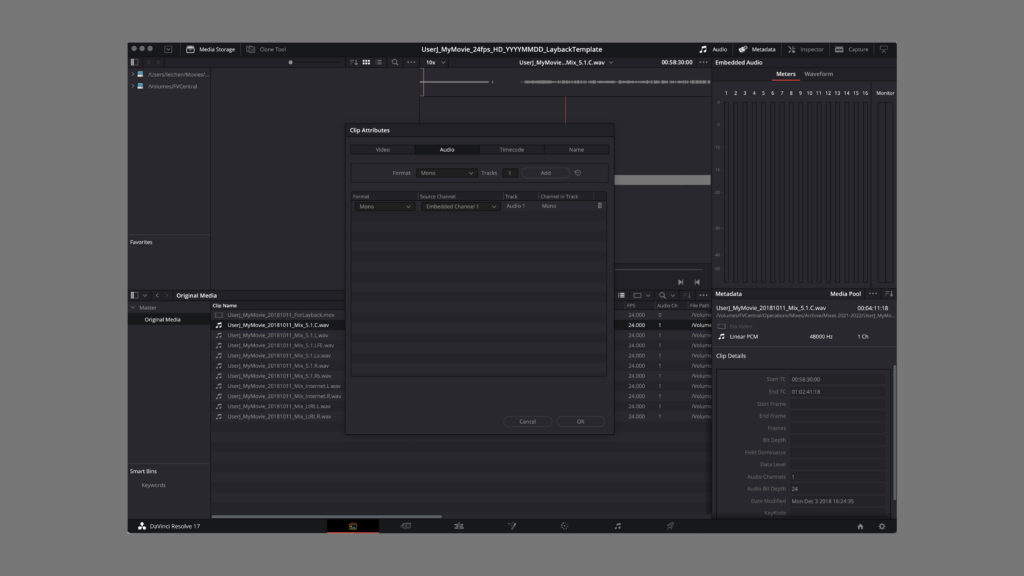Click the Start TC field in Clip Details
1024x576 pixels.
click(x=837, y=379)
